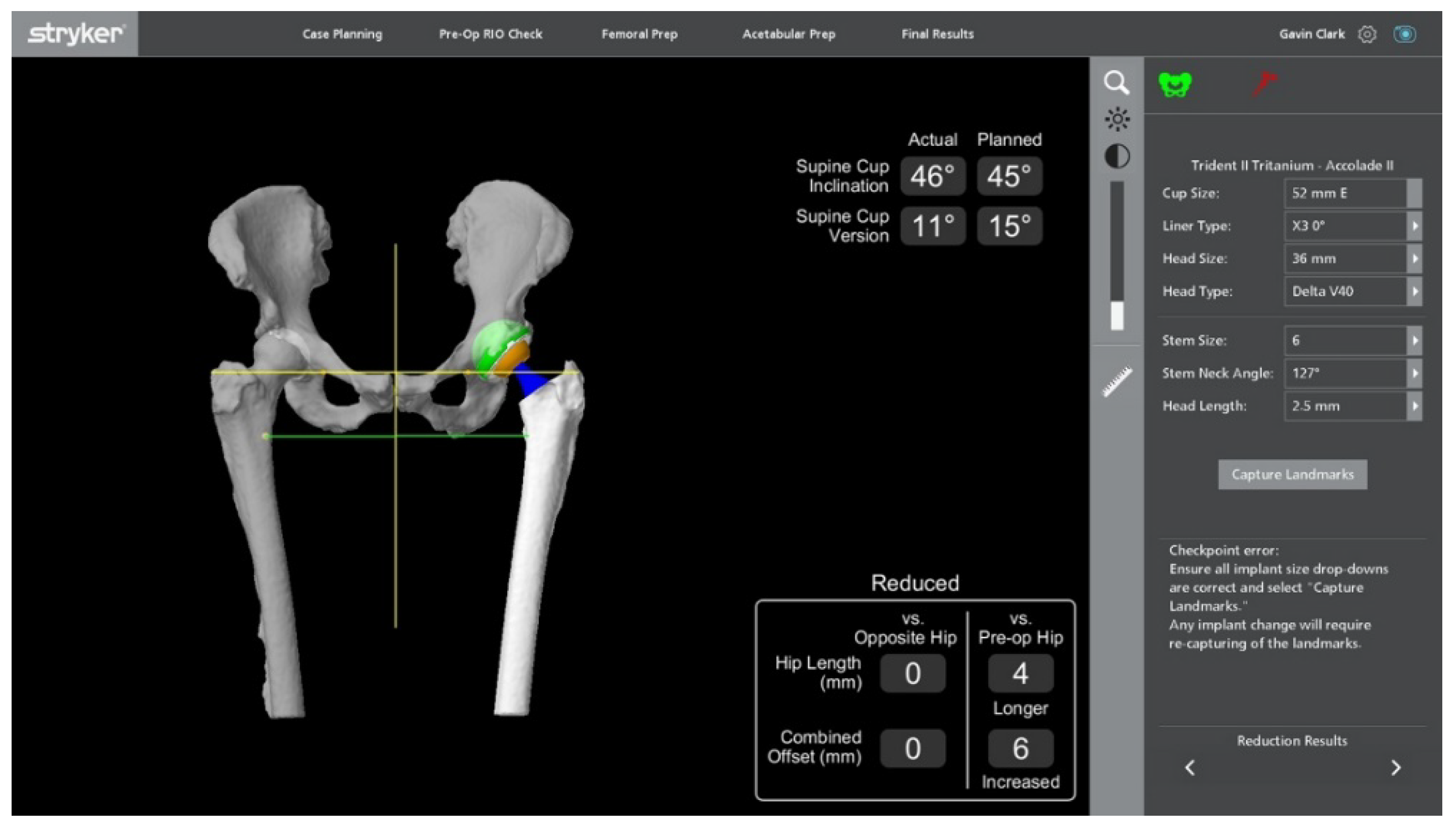Switch to the Femoral Prep tab
This screenshot has height=831, width=1456.
coord(638,34)
